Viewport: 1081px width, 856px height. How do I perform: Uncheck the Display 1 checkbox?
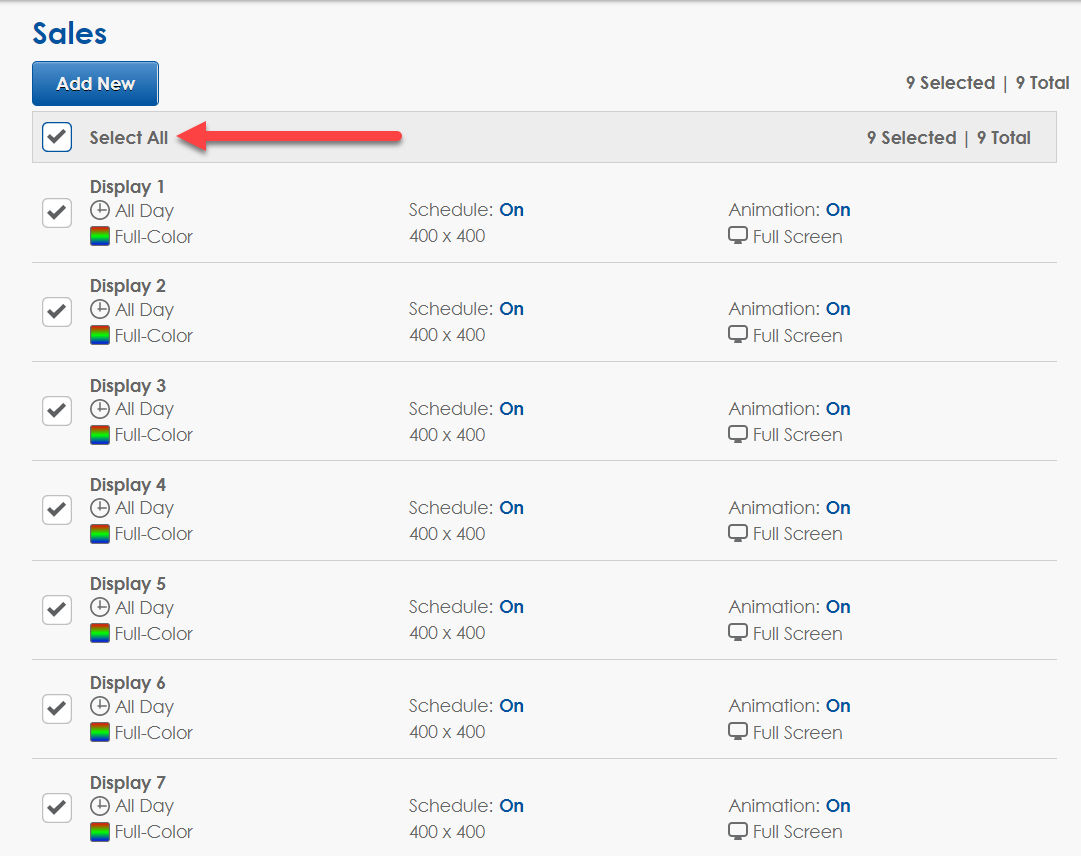[57, 212]
